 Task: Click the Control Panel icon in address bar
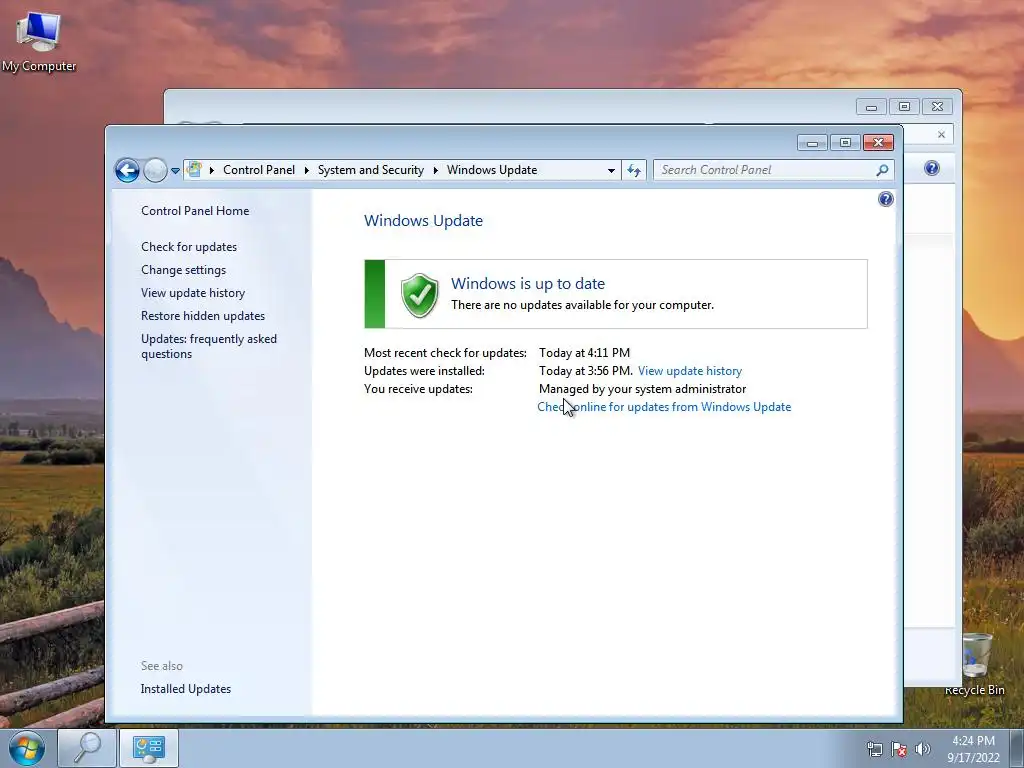[x=194, y=170]
